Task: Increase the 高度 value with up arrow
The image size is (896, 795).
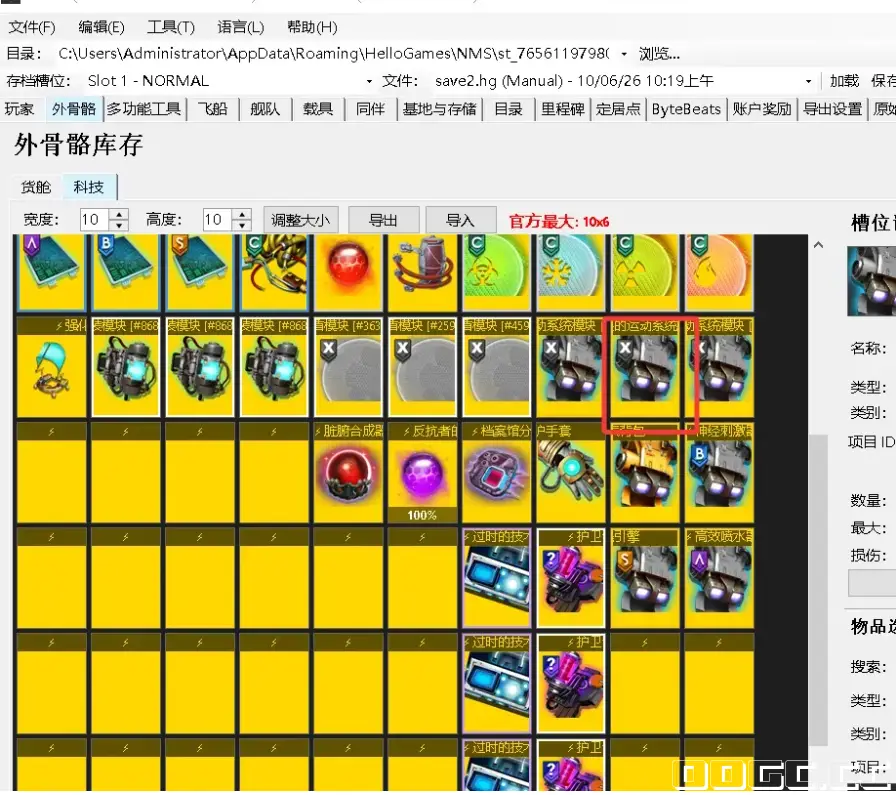Action: (242, 215)
